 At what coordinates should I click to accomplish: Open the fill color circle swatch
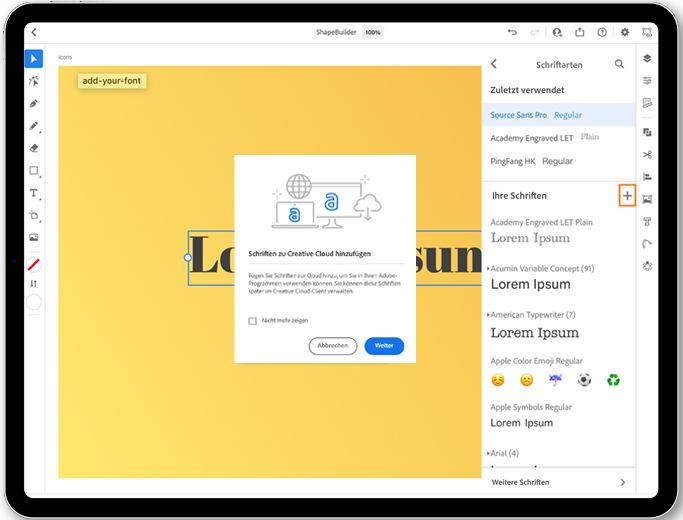coord(34,302)
